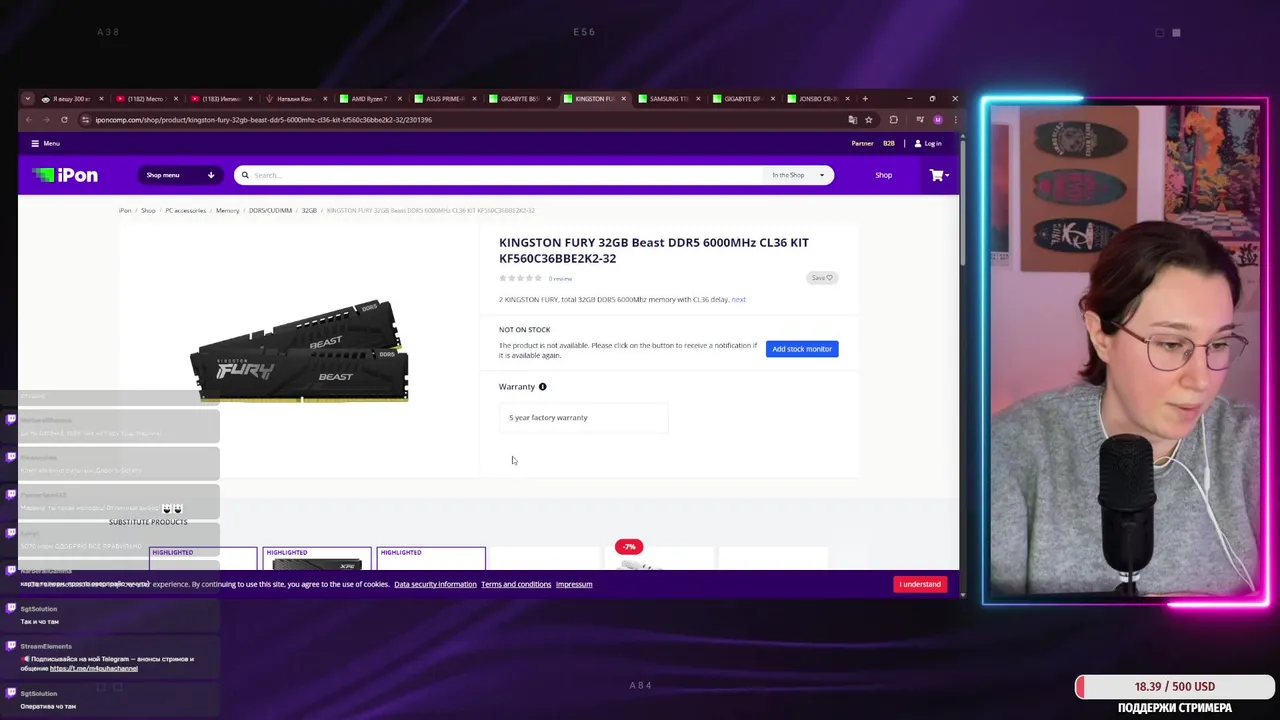Click the next link in description
1280x720 pixels.
[x=738, y=300]
